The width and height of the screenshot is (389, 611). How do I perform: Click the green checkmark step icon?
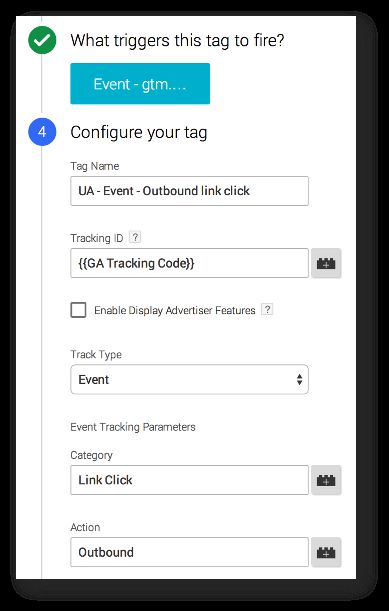pyautogui.click(x=42, y=40)
